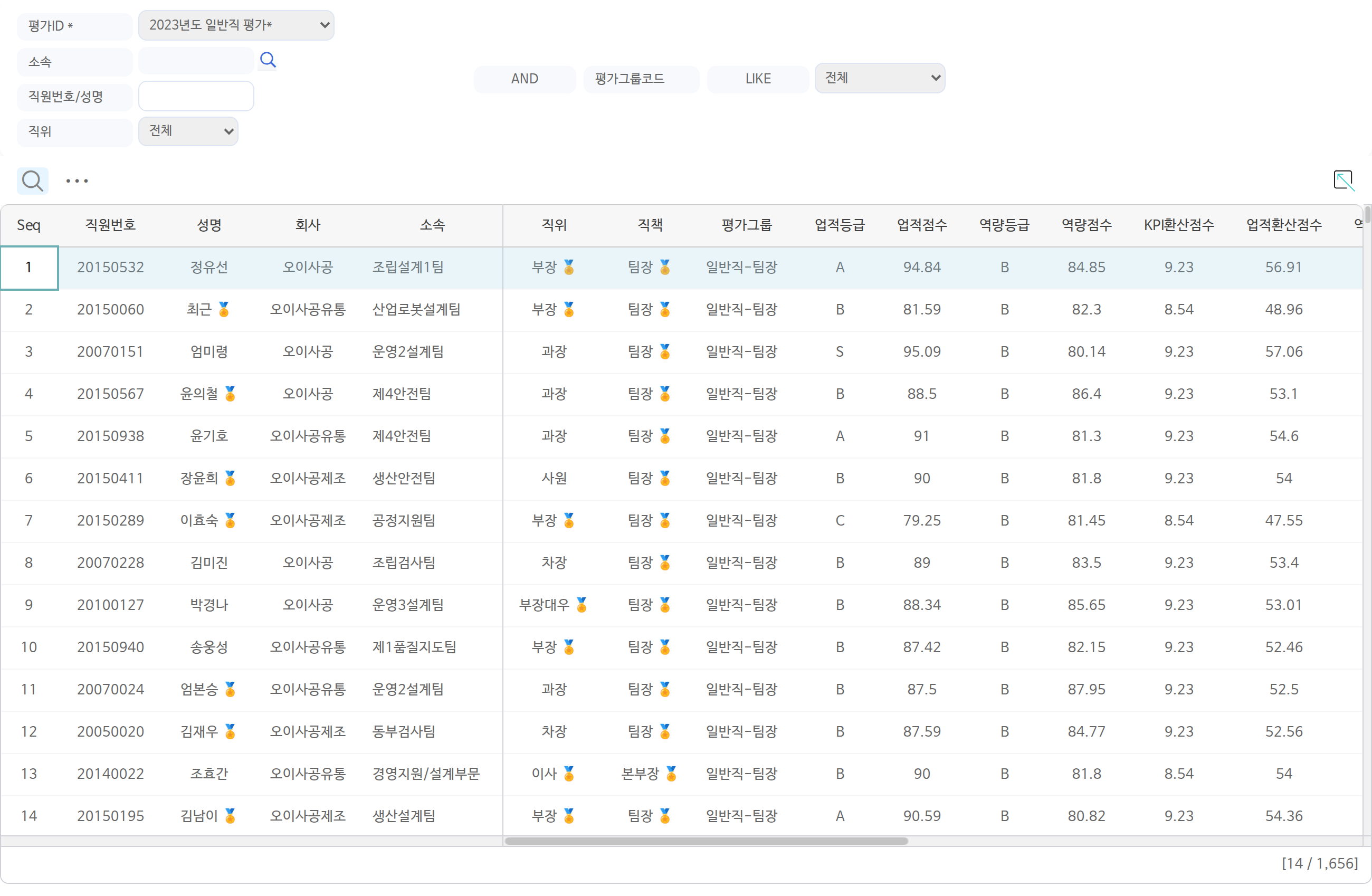The width and height of the screenshot is (1372, 896).
Task: Click the vertical scrollbar thumb of the grid
Action: [x=1367, y=214]
